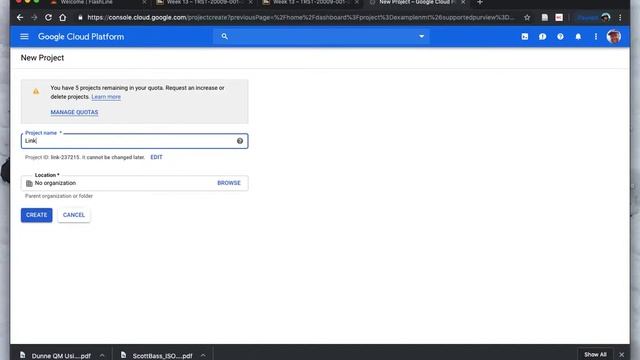Go to the browser home page
The width and height of the screenshot is (640, 360).
pos(62,18)
